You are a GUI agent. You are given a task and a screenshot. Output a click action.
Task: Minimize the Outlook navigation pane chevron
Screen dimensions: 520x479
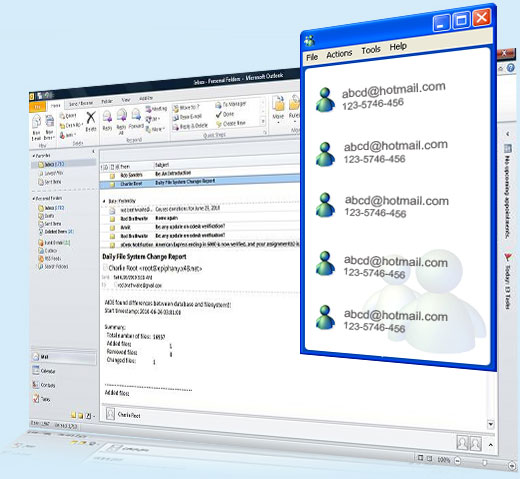pyautogui.click(x=93, y=151)
